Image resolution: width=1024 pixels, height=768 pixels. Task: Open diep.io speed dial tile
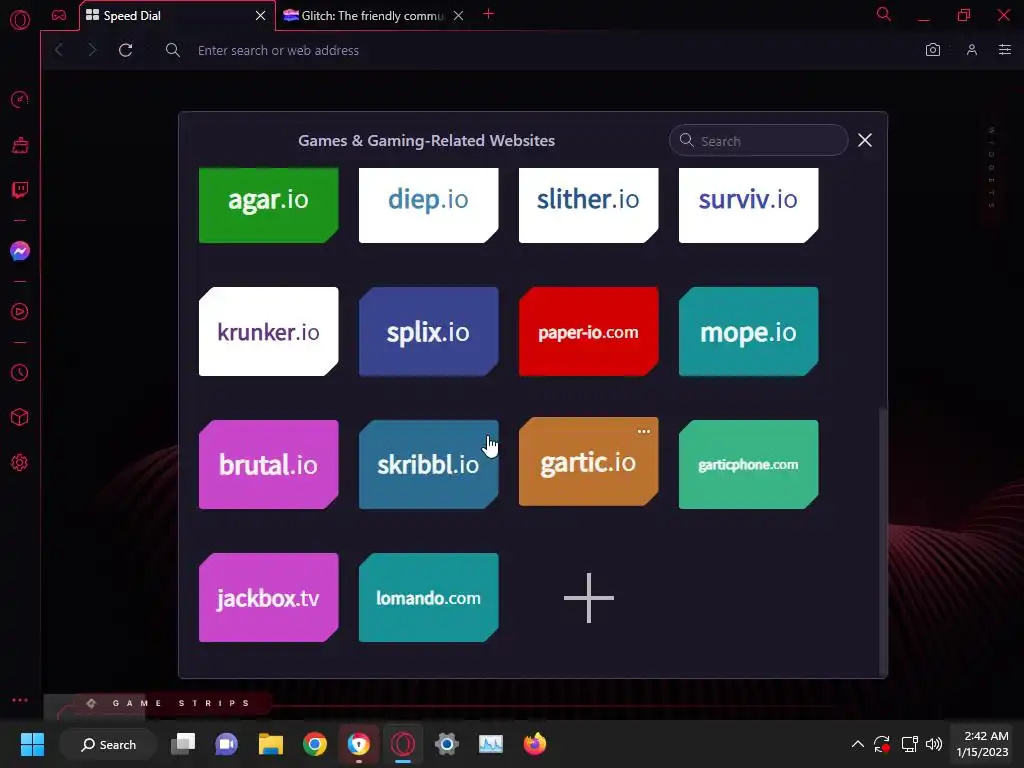(x=428, y=205)
